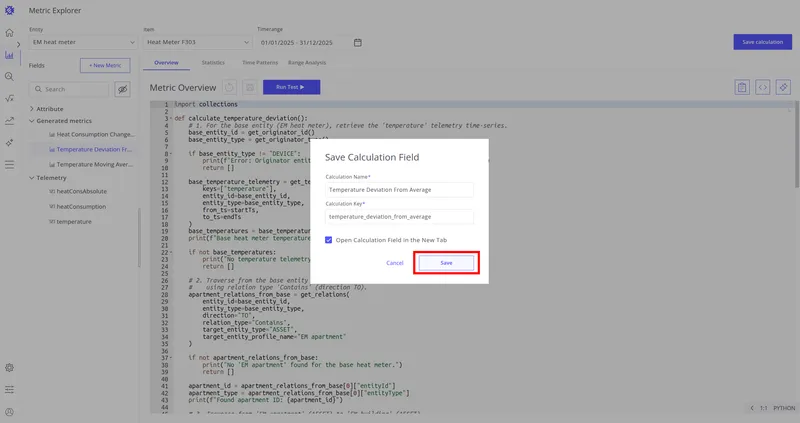Viewport: 800px width, 423px height.
Task: Open the trend line chart sidebar icon
Action: [9, 121]
